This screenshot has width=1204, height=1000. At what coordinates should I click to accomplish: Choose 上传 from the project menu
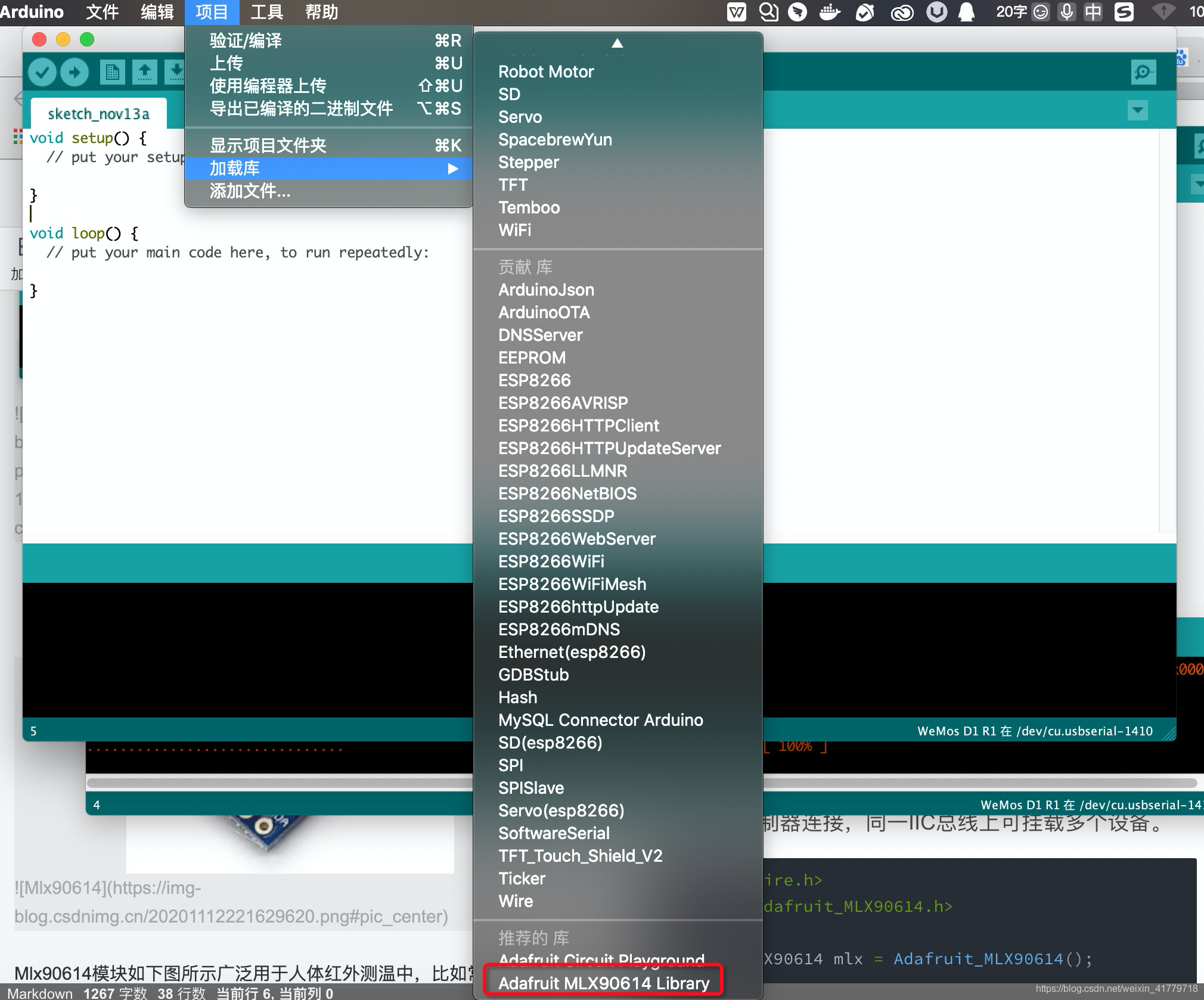[329, 63]
